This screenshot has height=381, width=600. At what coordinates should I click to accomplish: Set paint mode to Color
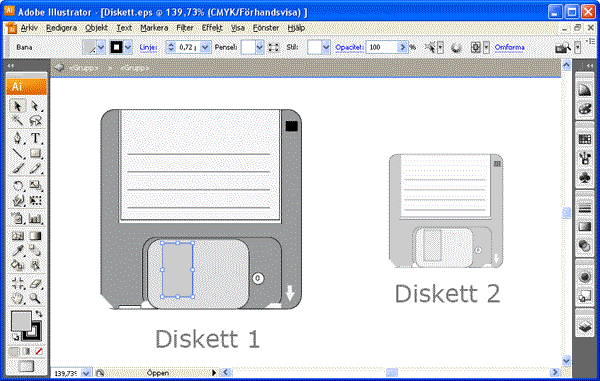(14, 351)
